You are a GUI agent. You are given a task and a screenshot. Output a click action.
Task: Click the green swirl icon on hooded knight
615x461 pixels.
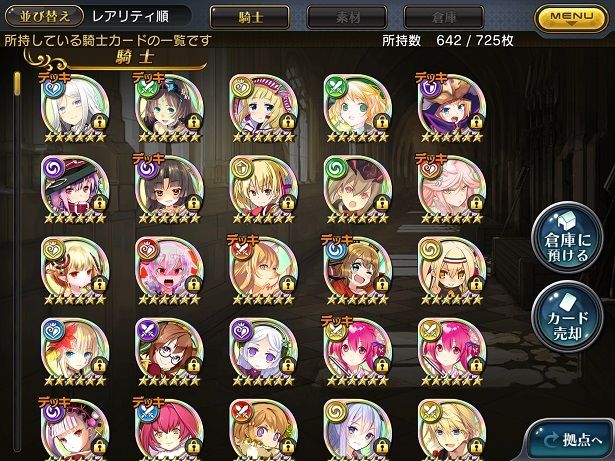pyautogui.click(x=336, y=169)
